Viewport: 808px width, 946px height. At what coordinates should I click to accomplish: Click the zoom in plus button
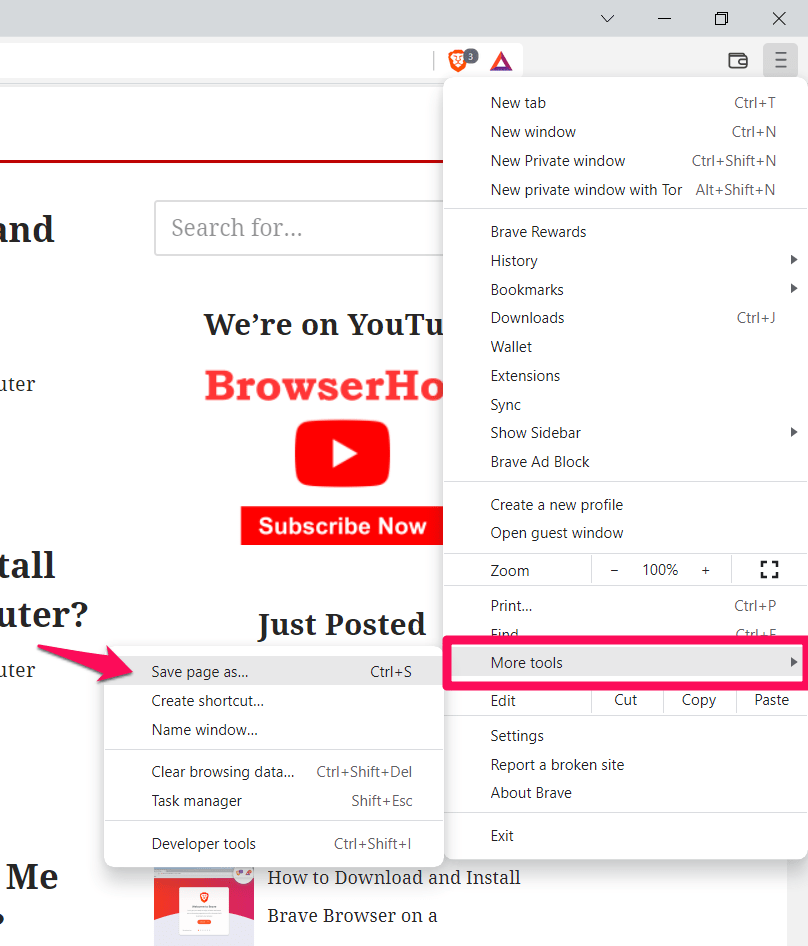[x=705, y=570]
